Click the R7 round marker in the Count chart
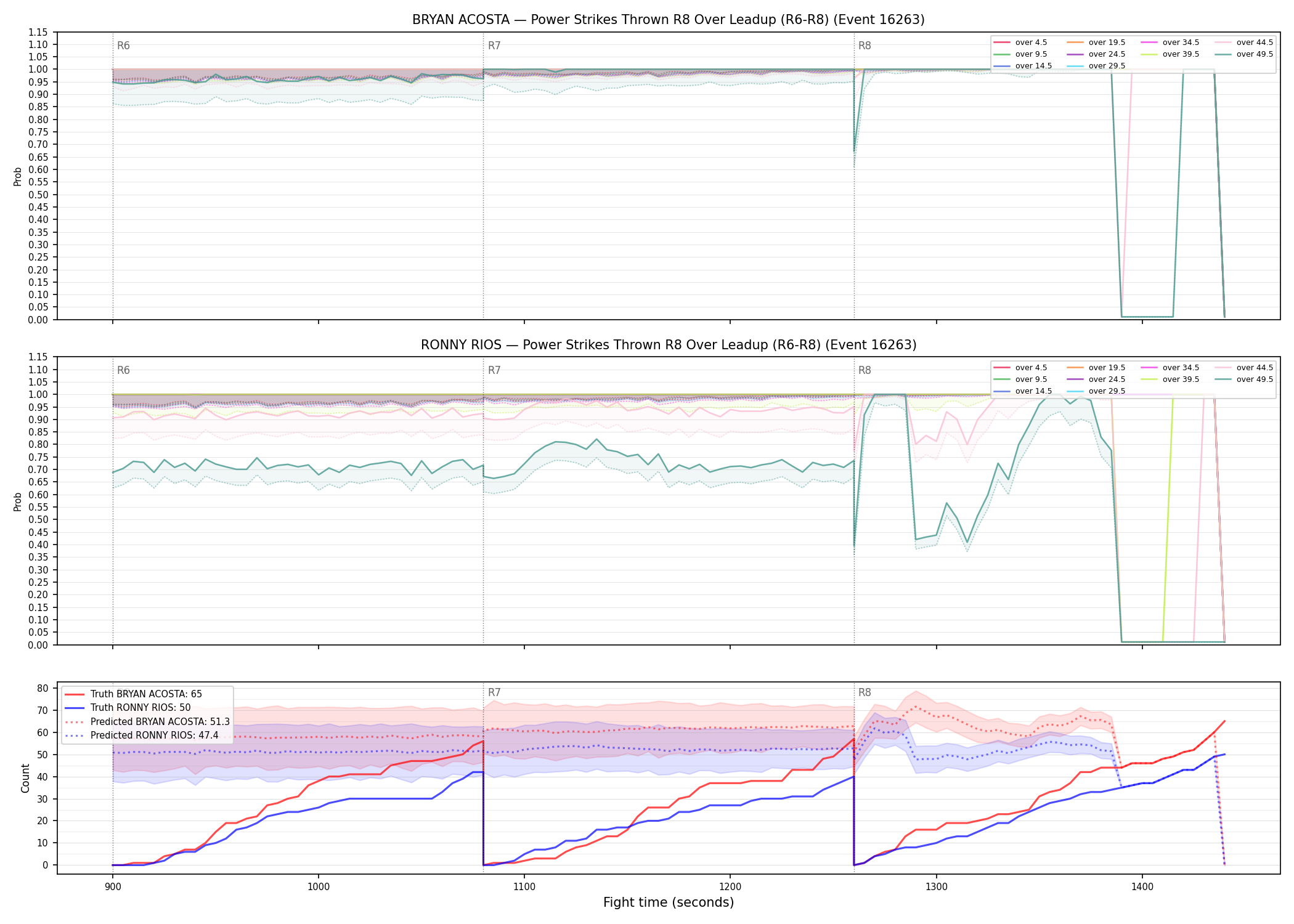This screenshot has width=1294, height=924. (x=494, y=692)
